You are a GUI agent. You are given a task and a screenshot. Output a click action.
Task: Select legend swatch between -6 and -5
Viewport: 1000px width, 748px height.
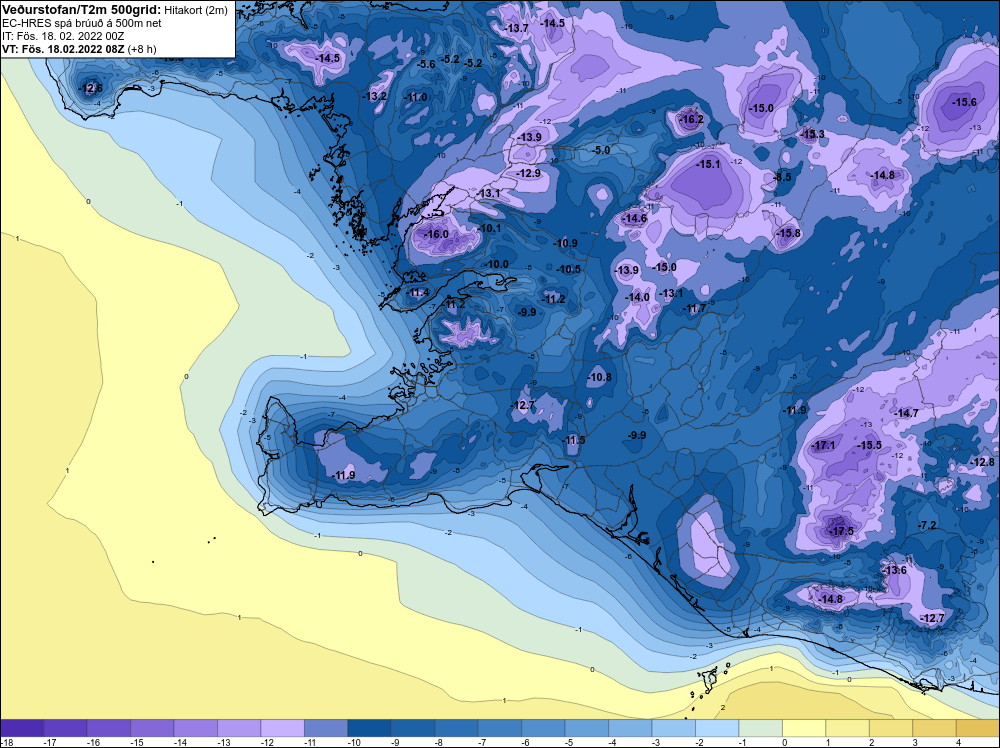point(543,728)
